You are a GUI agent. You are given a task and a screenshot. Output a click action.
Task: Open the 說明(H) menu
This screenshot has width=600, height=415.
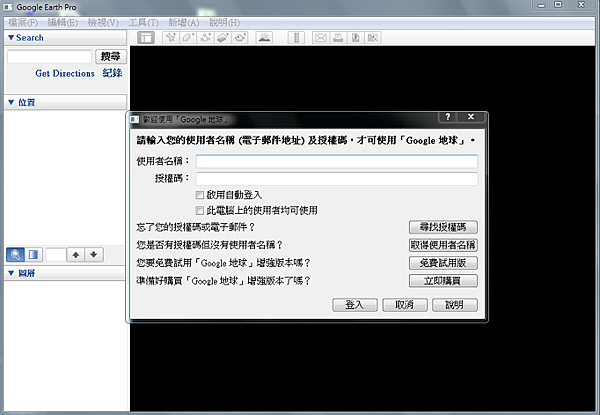pos(225,23)
